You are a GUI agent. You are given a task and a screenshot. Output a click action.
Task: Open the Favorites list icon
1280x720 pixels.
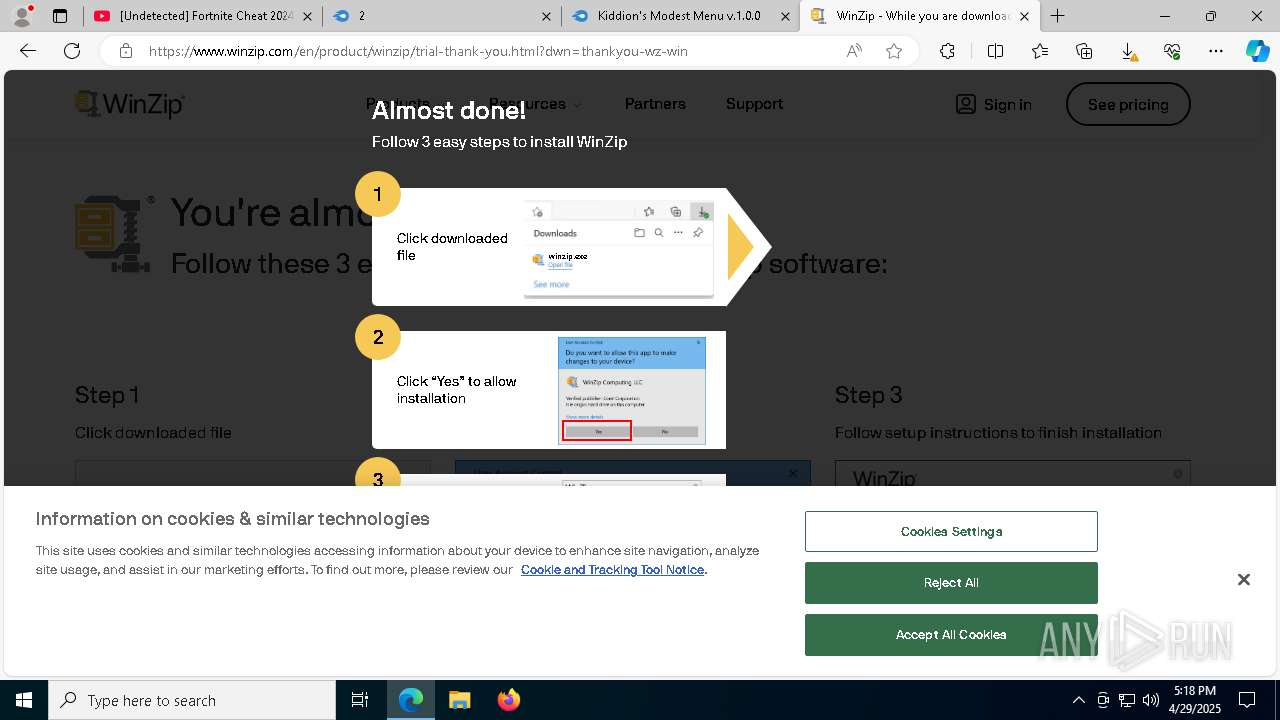[1040, 51]
